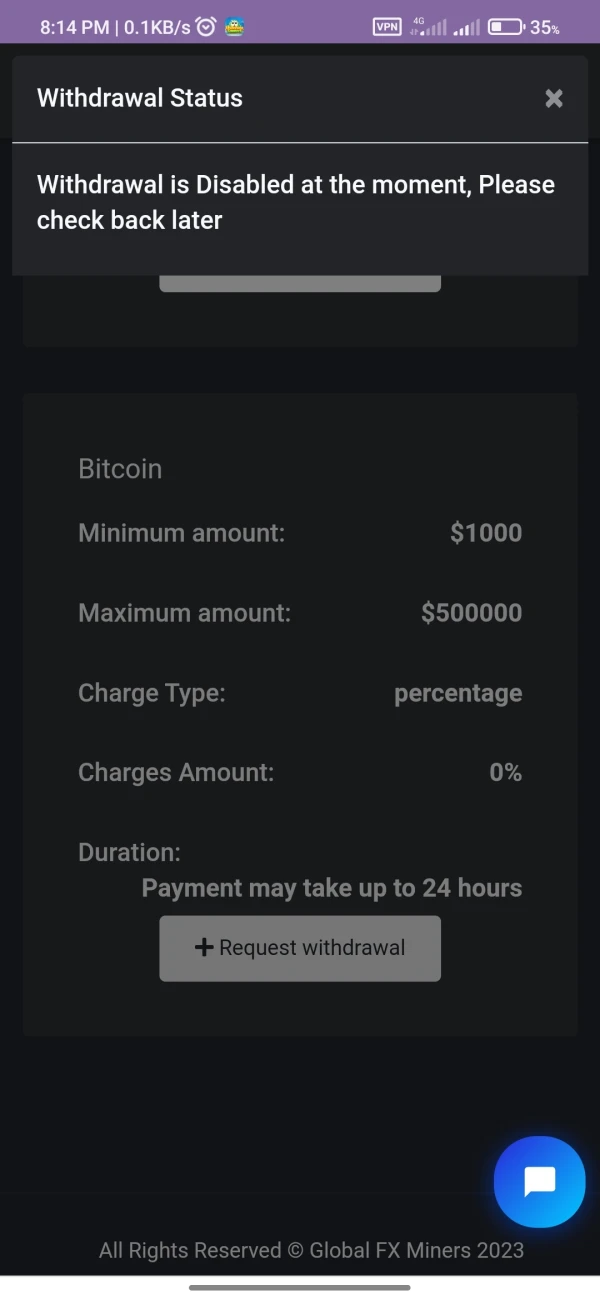Tap the battery icon in status bar
The height and width of the screenshot is (1300, 600).
(506, 27)
